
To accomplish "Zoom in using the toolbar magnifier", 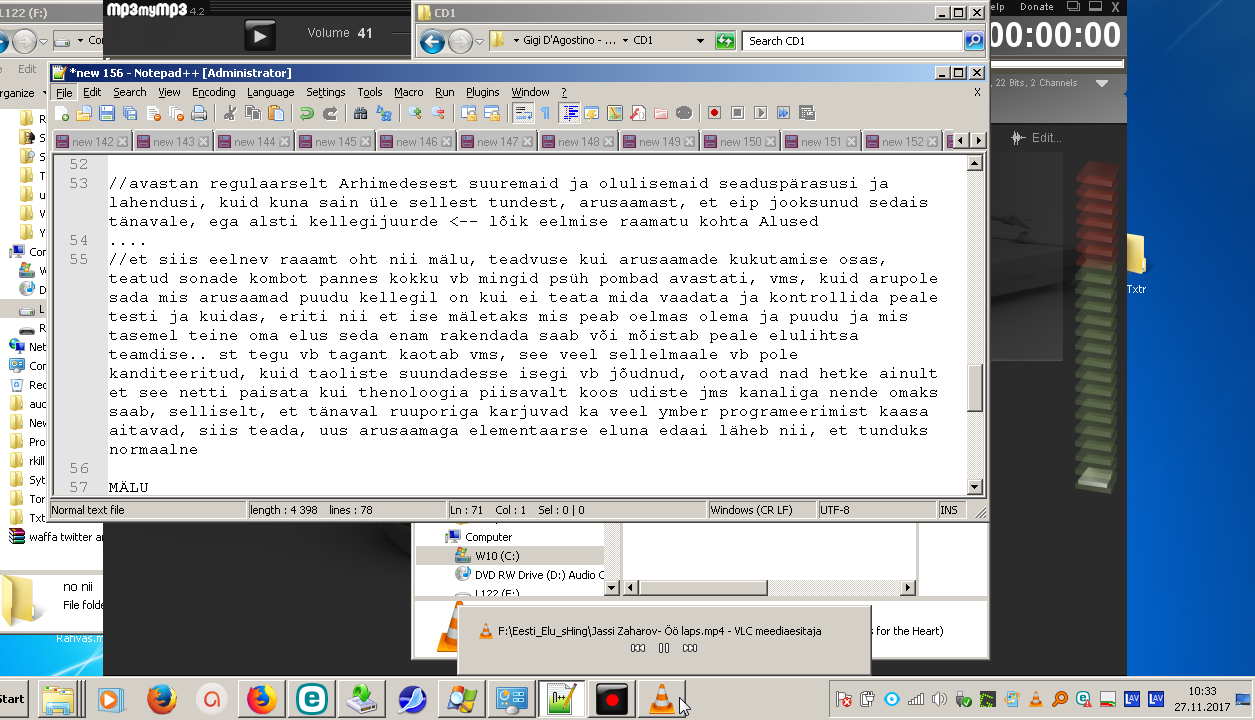I will (414, 113).
